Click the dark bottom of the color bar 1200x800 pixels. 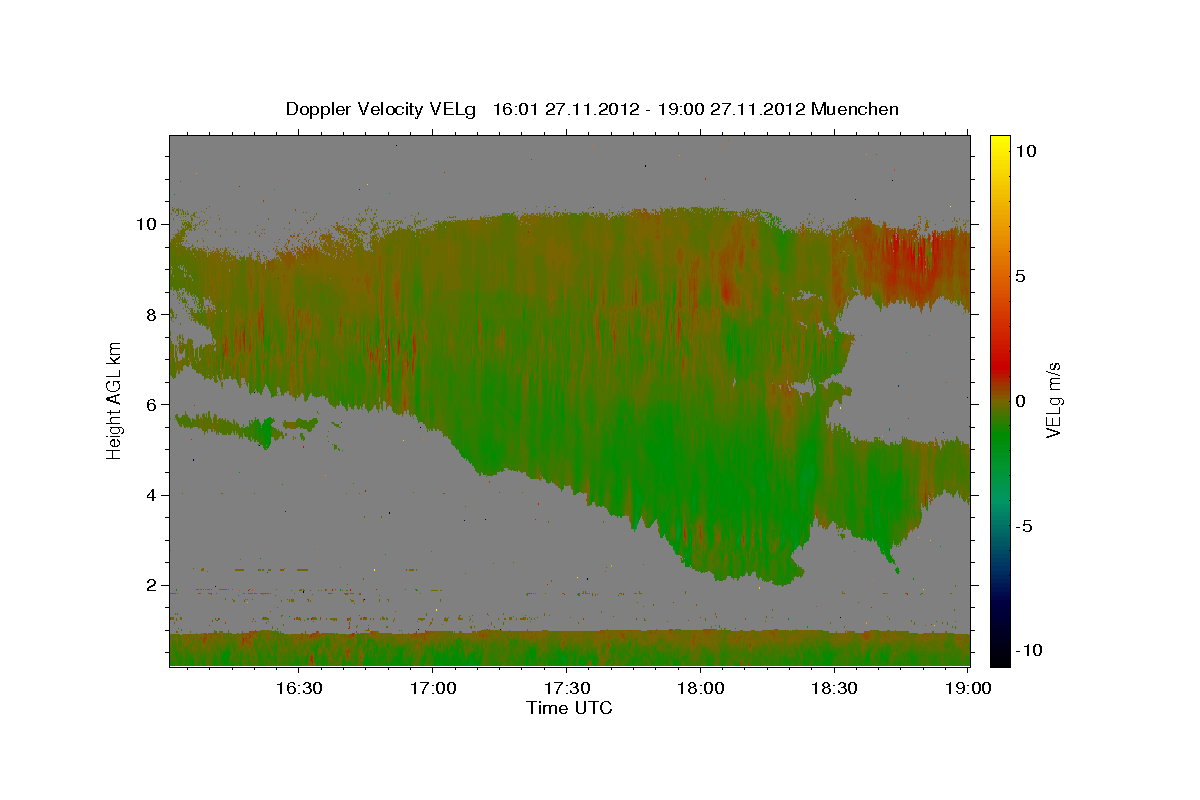coord(999,650)
